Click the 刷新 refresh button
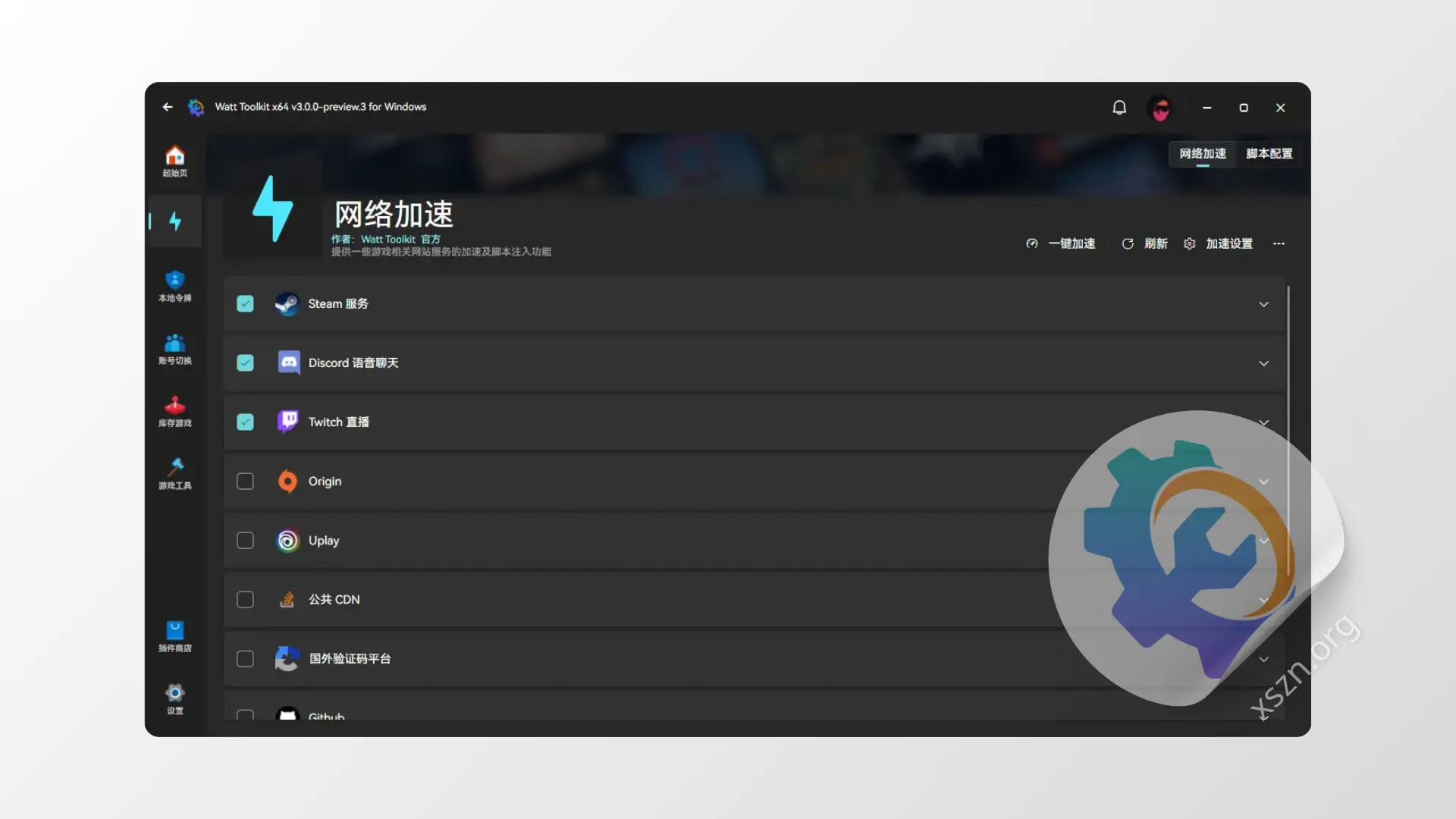The image size is (1456, 819). (1145, 243)
